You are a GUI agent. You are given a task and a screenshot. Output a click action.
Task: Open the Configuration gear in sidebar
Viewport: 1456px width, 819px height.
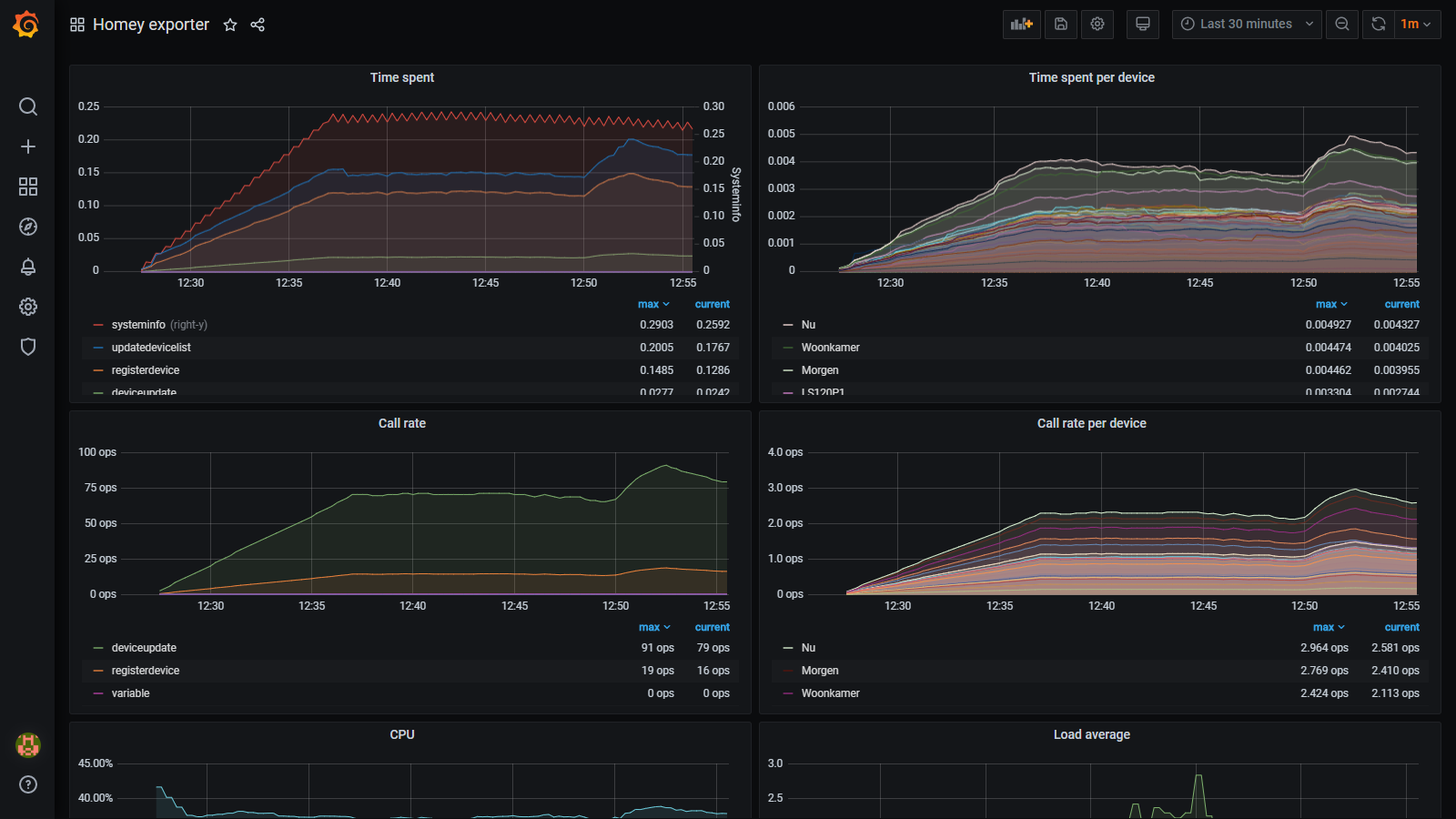(28, 307)
